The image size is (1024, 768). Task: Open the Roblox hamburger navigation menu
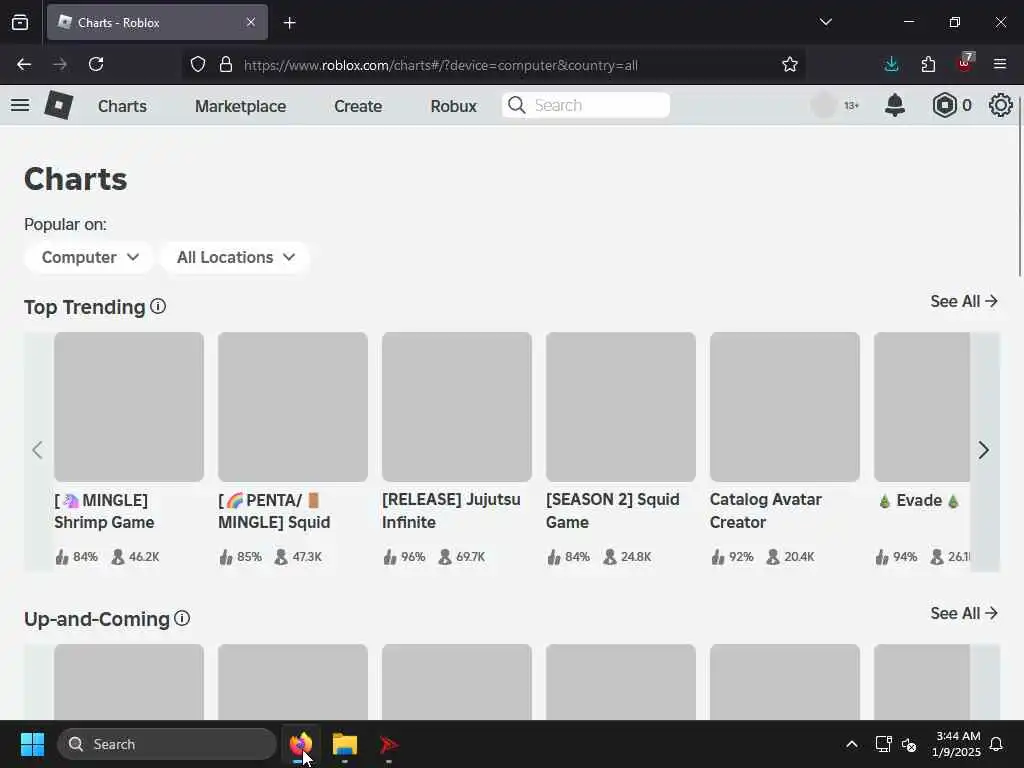click(20, 105)
